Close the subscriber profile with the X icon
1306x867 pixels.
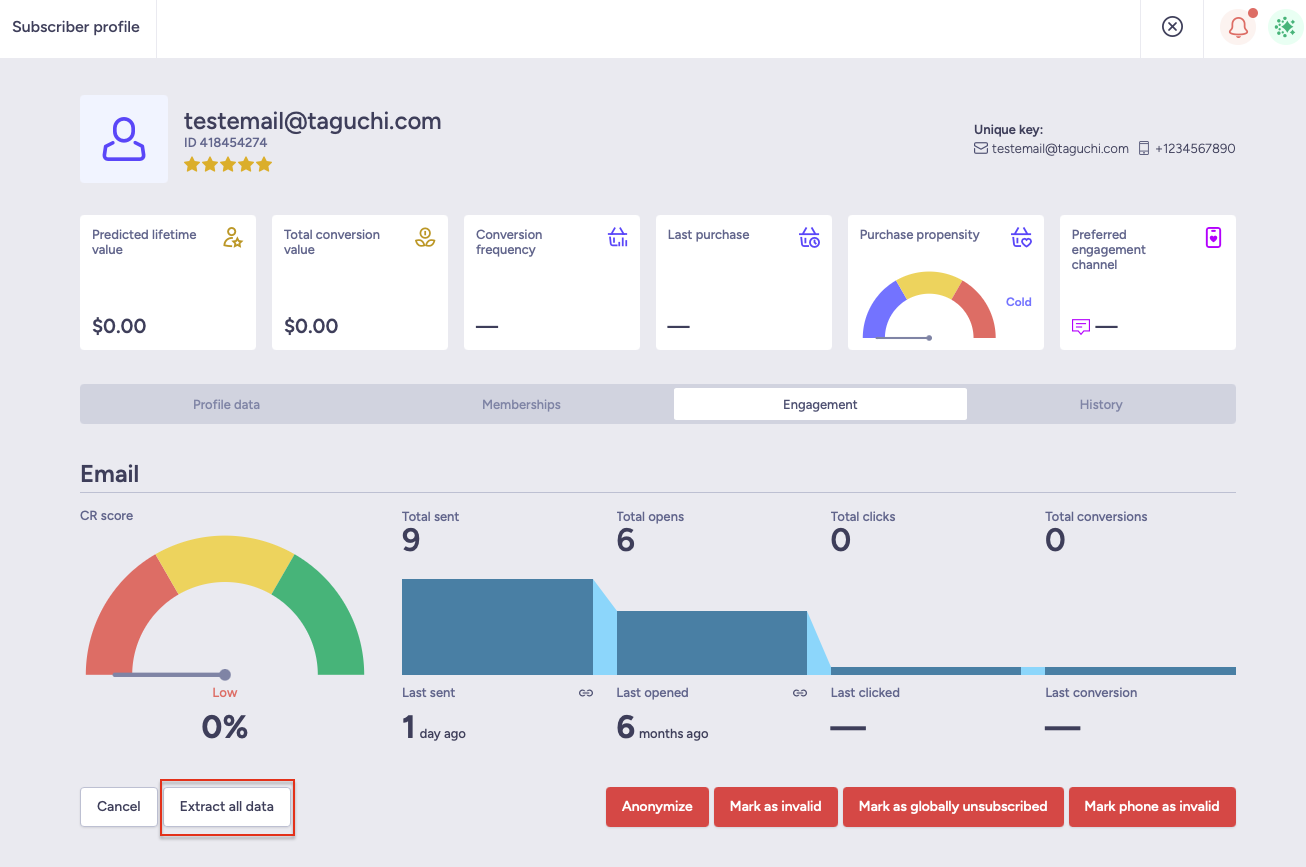(x=1172, y=27)
